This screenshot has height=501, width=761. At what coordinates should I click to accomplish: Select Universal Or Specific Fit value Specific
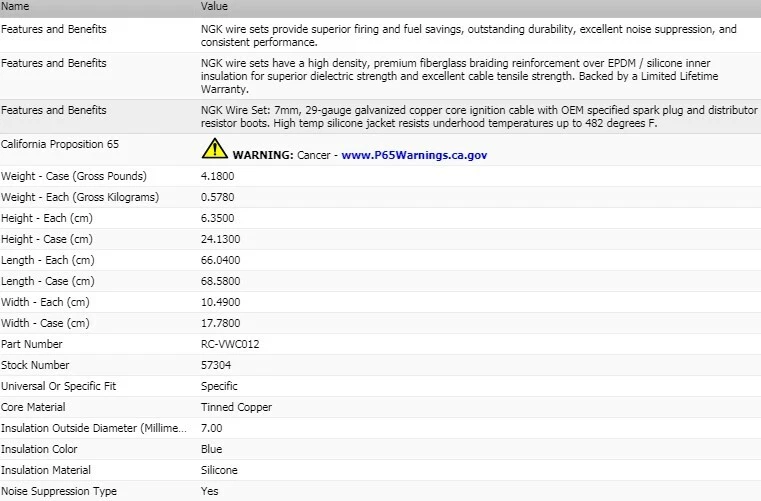[219, 386]
